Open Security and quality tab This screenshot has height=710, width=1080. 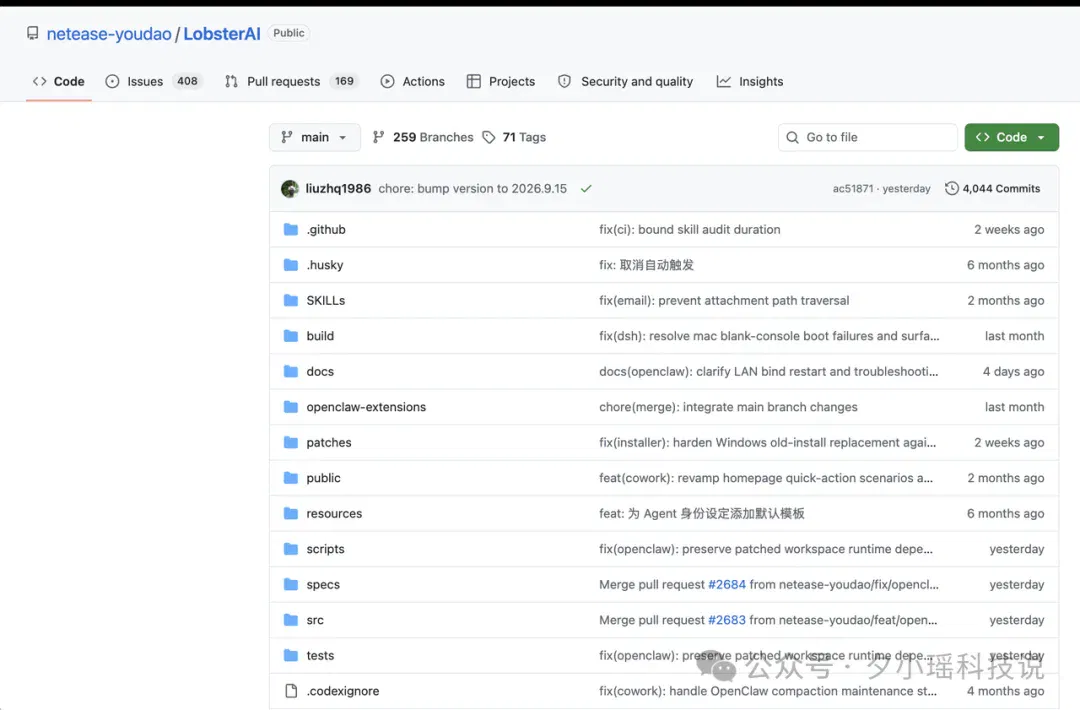[x=625, y=81]
